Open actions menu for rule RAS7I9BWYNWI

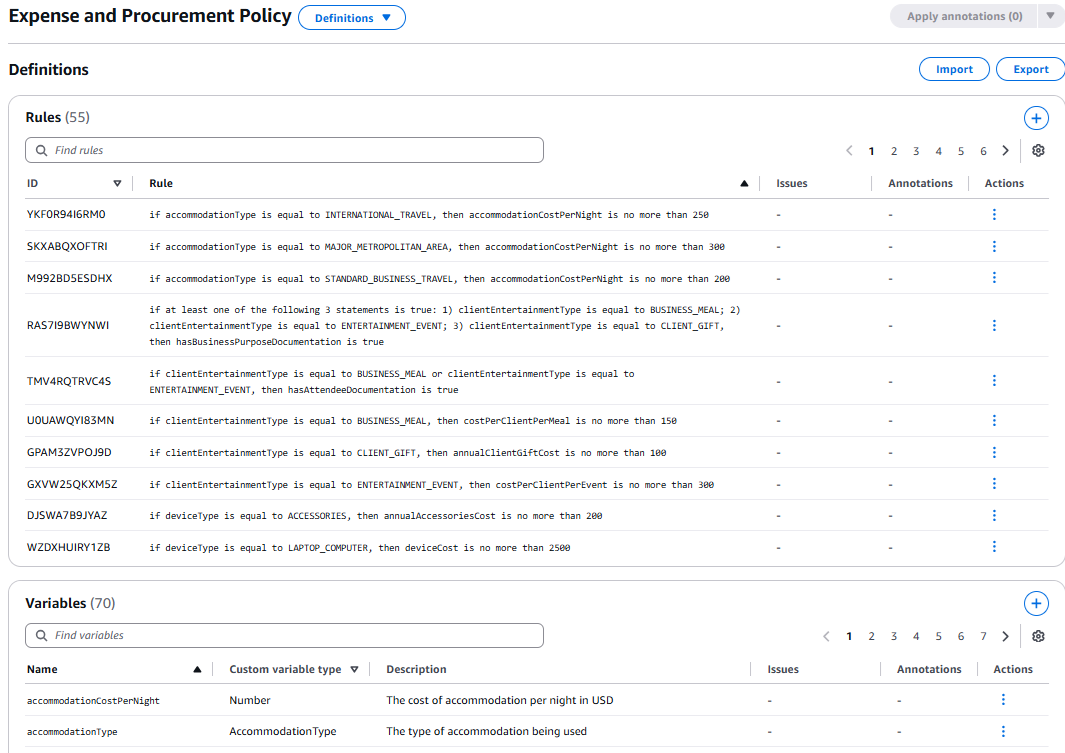tap(994, 325)
